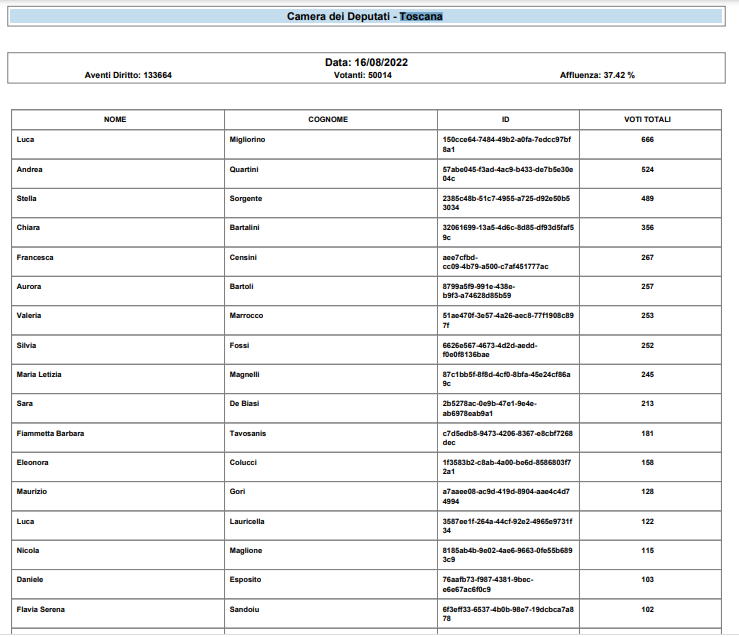Click the COGNOME column header
This screenshot has width=739, height=637.
click(328, 120)
